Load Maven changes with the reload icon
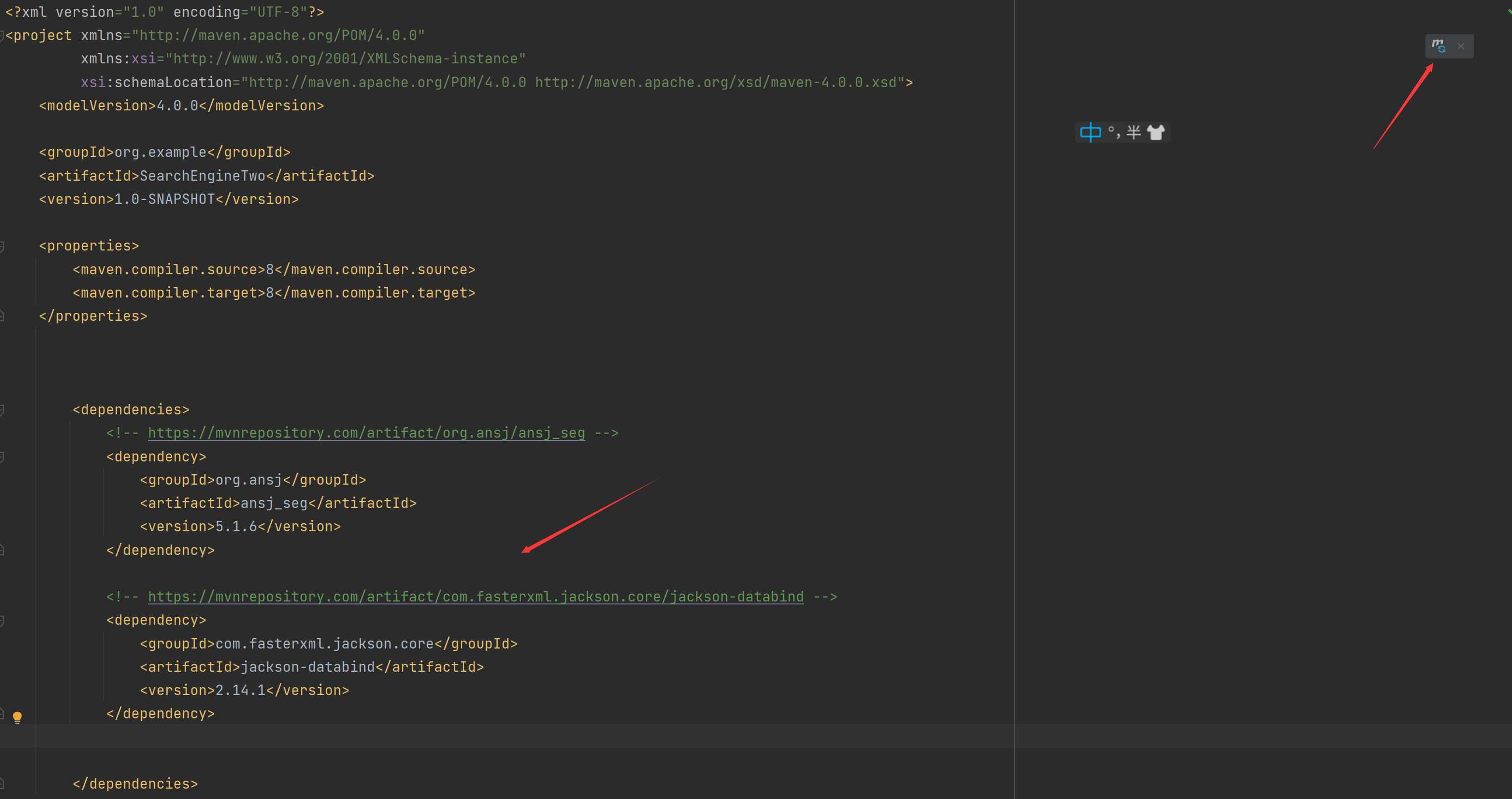This screenshot has height=799, width=1512. point(1439,45)
